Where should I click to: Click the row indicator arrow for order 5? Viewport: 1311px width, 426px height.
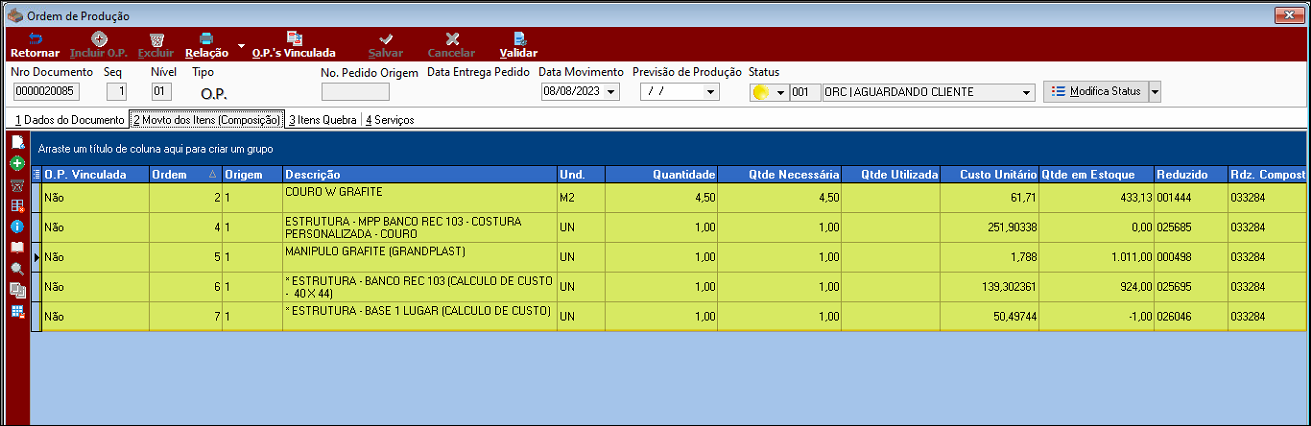point(37,258)
